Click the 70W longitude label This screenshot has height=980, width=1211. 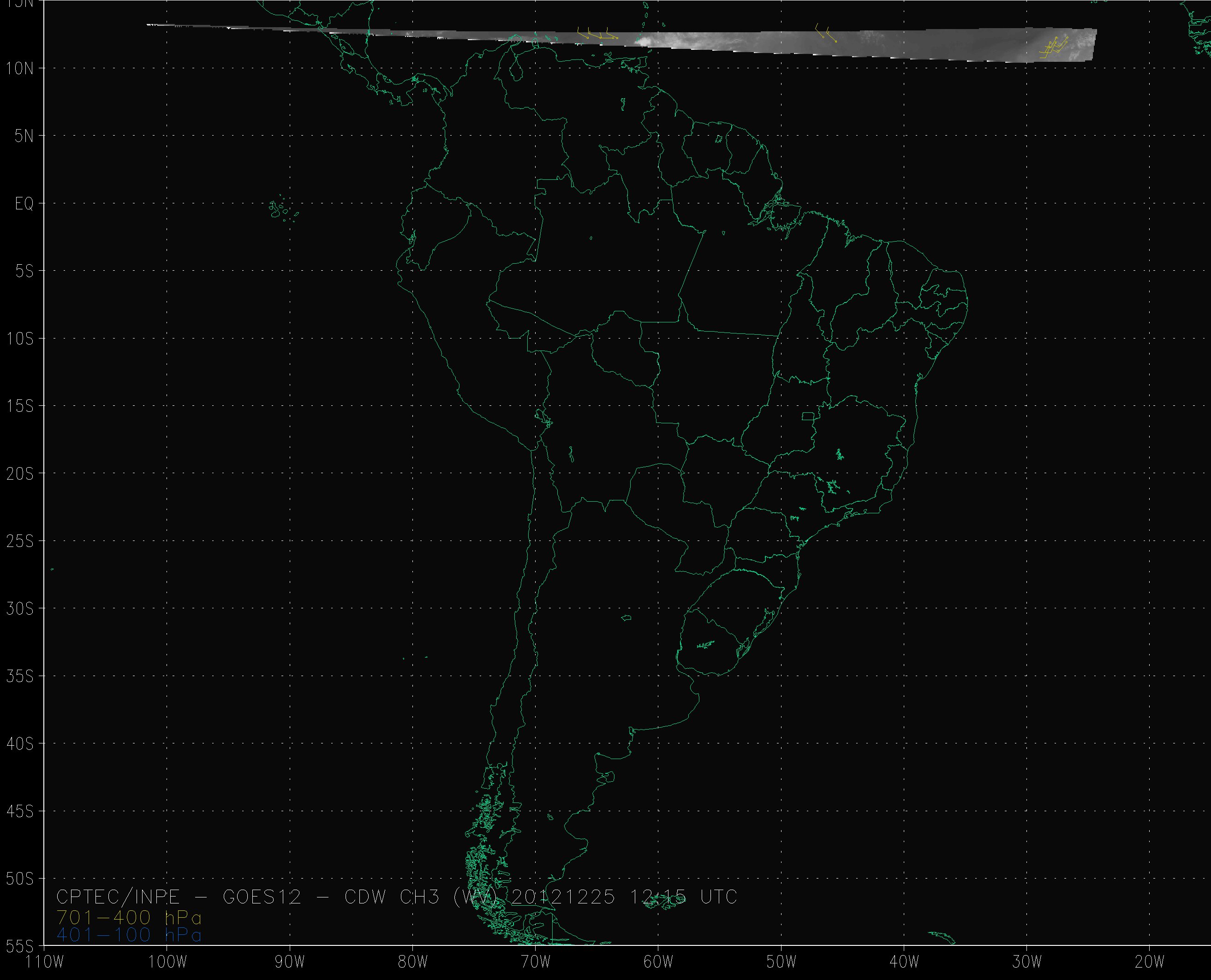coord(535,962)
